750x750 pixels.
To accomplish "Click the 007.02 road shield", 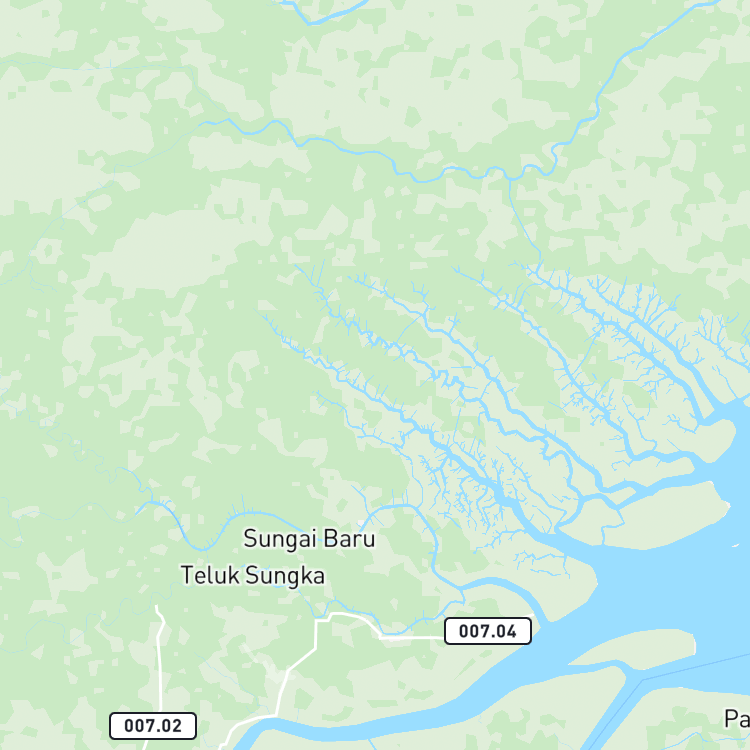I will point(153,726).
